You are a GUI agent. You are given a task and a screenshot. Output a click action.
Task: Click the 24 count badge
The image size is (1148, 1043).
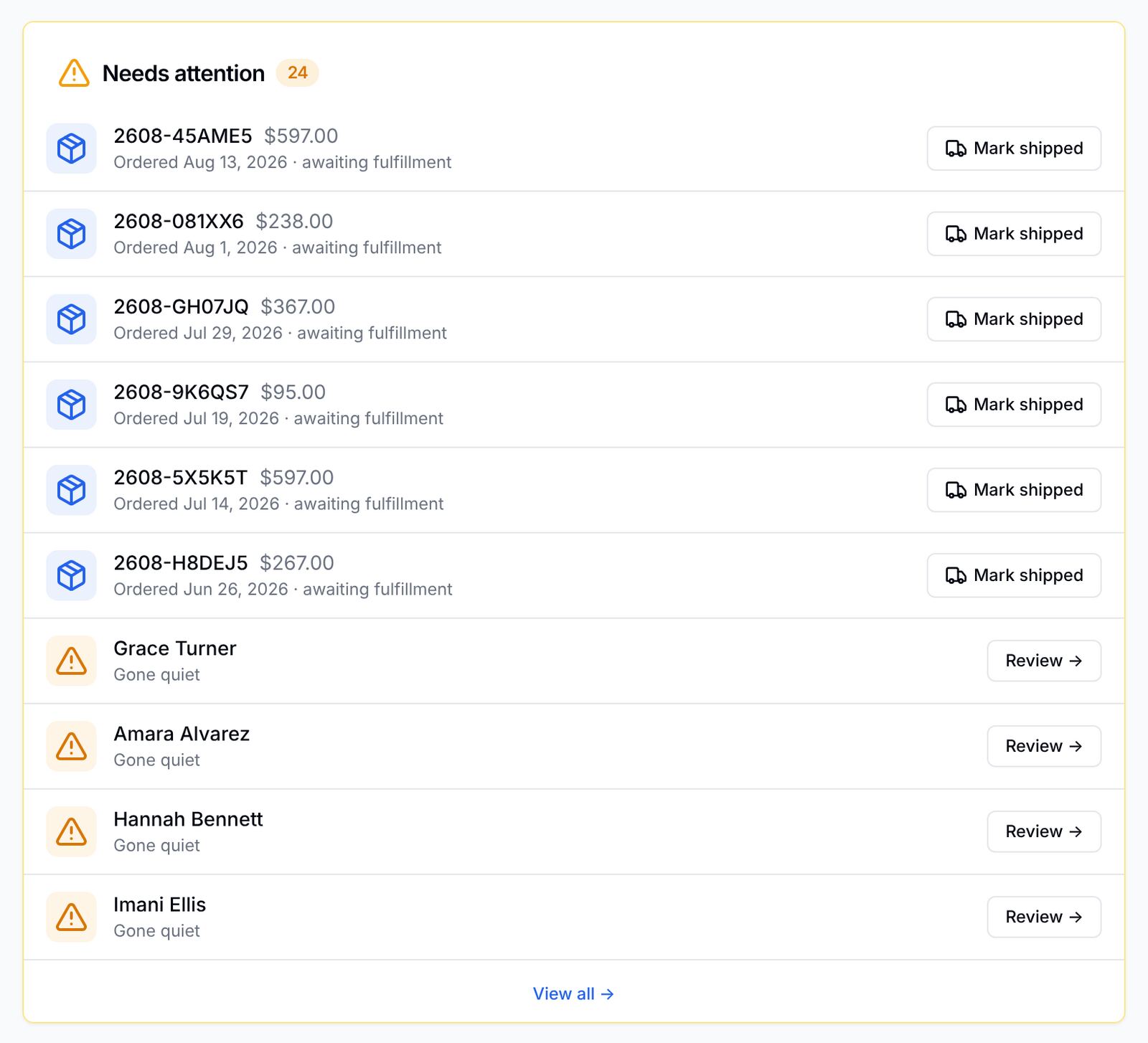(297, 72)
